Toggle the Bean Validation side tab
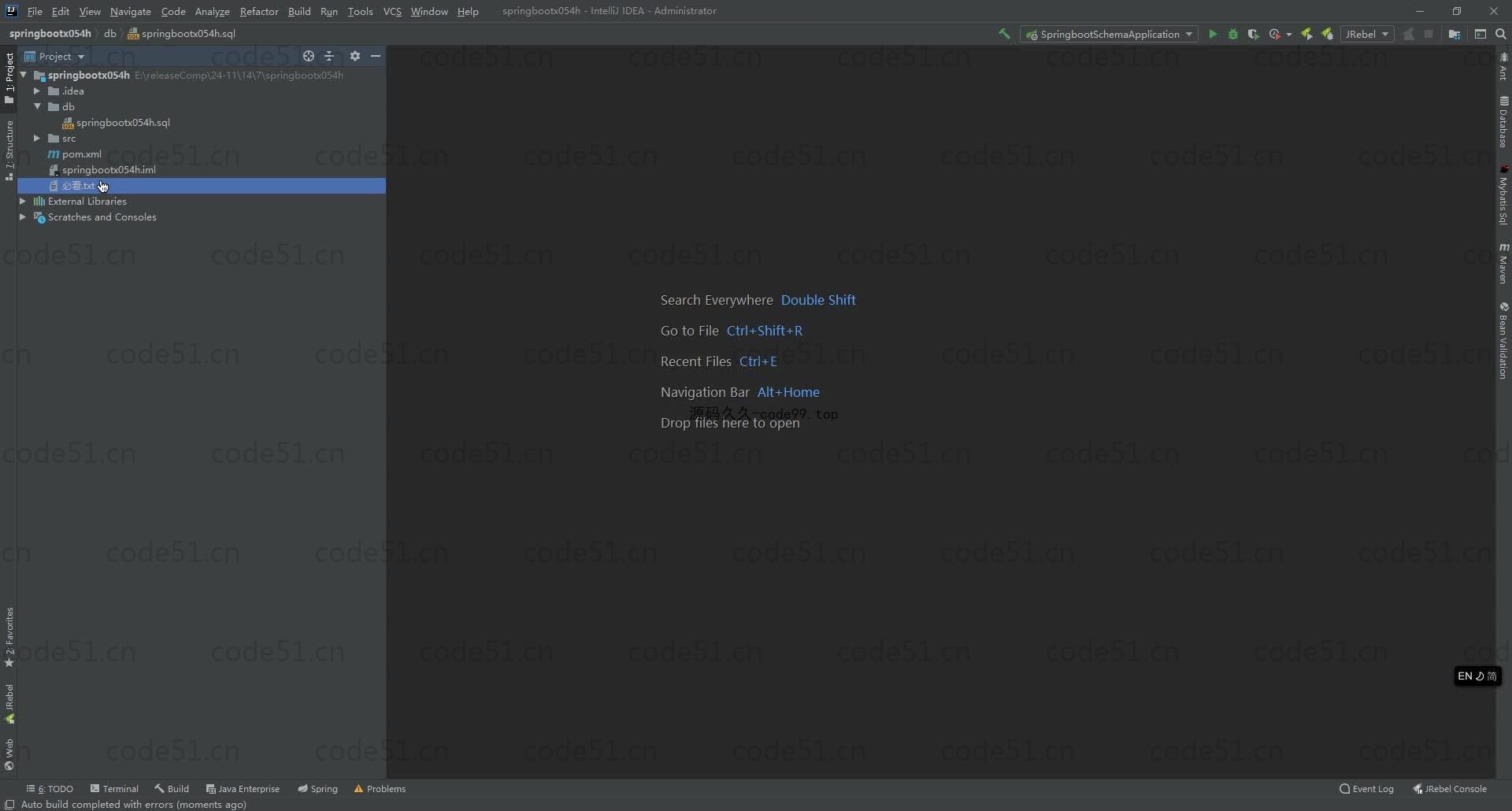The height and width of the screenshot is (811, 1512). point(1503,340)
